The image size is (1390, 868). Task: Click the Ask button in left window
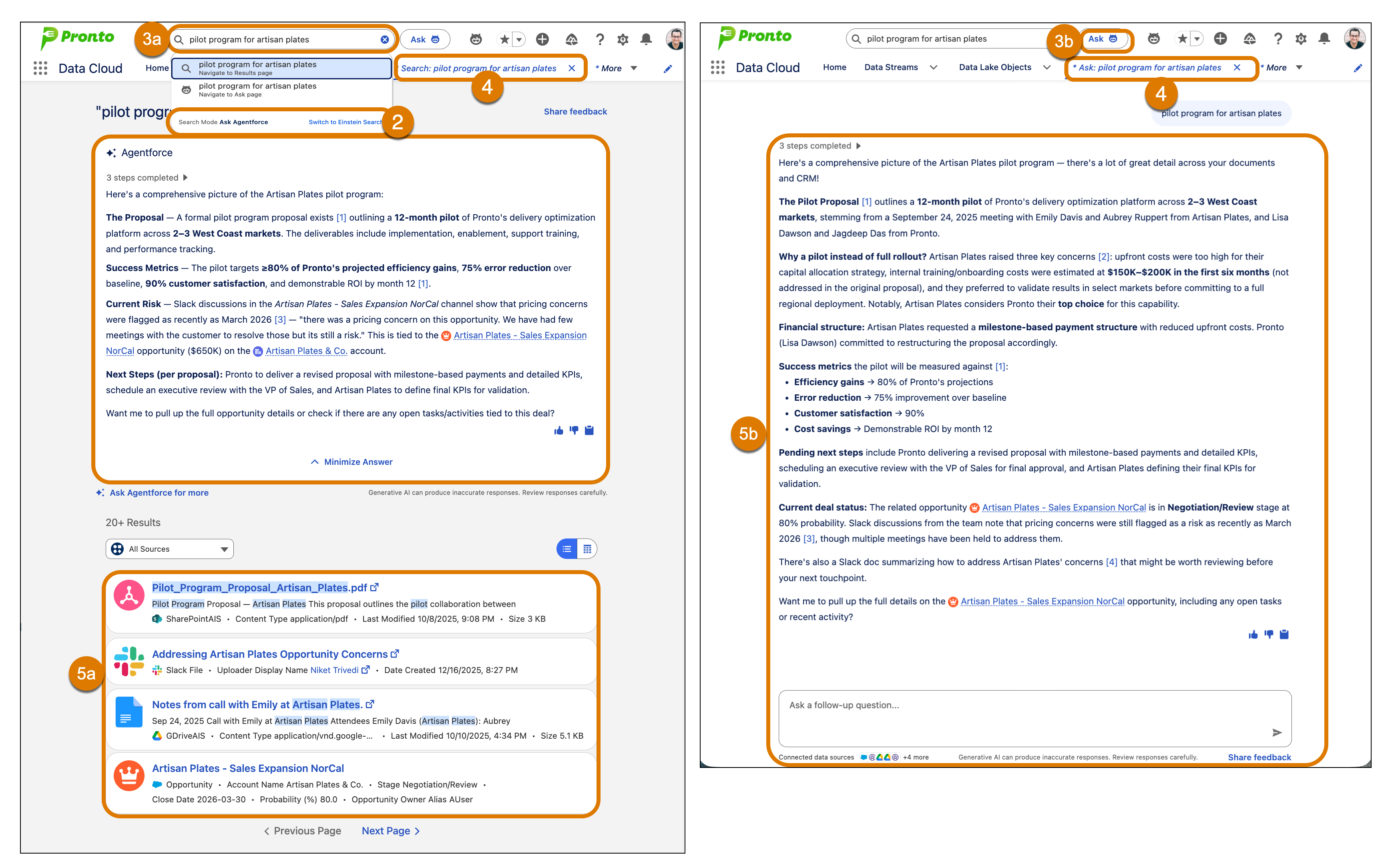click(x=425, y=39)
